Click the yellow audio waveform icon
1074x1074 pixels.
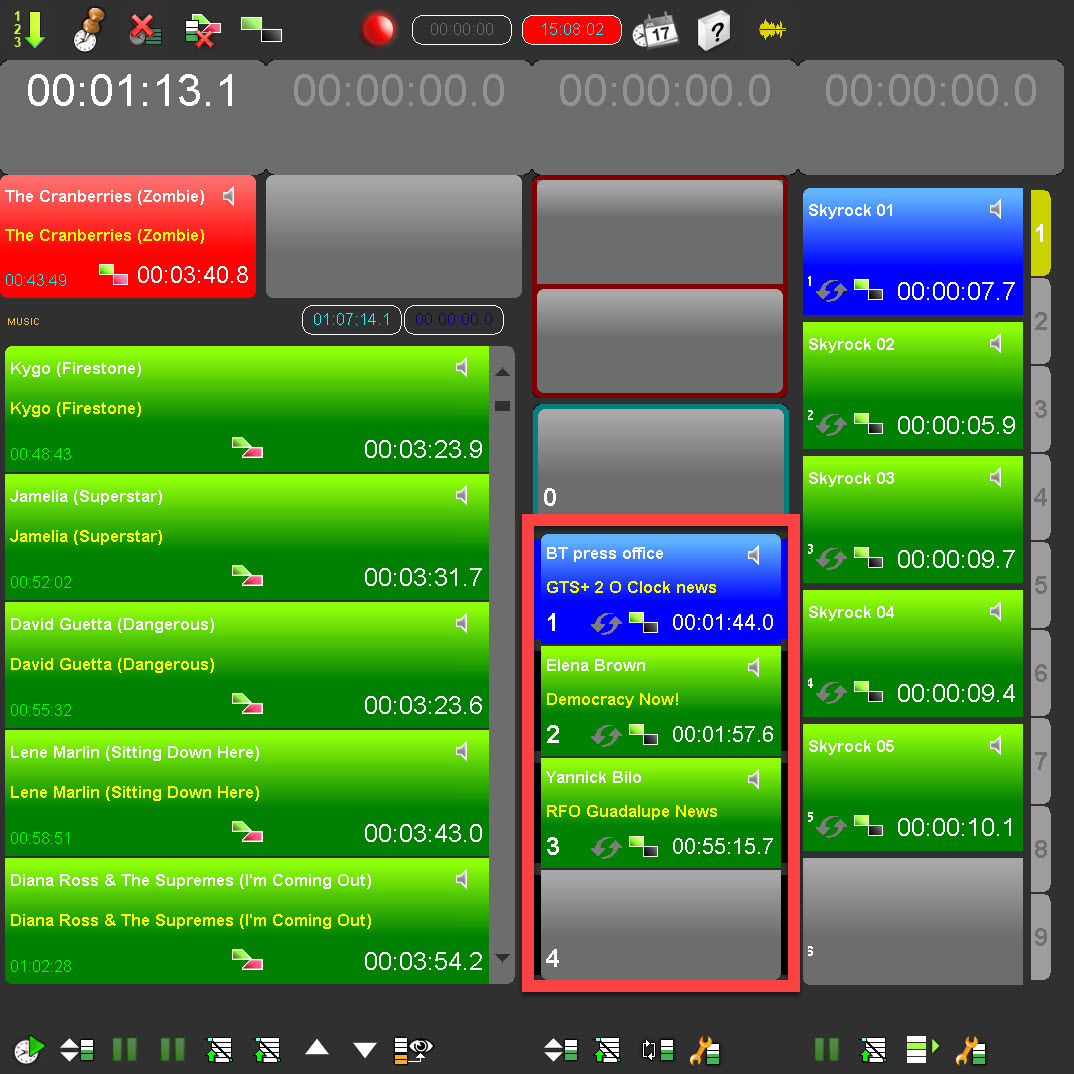pos(771,30)
